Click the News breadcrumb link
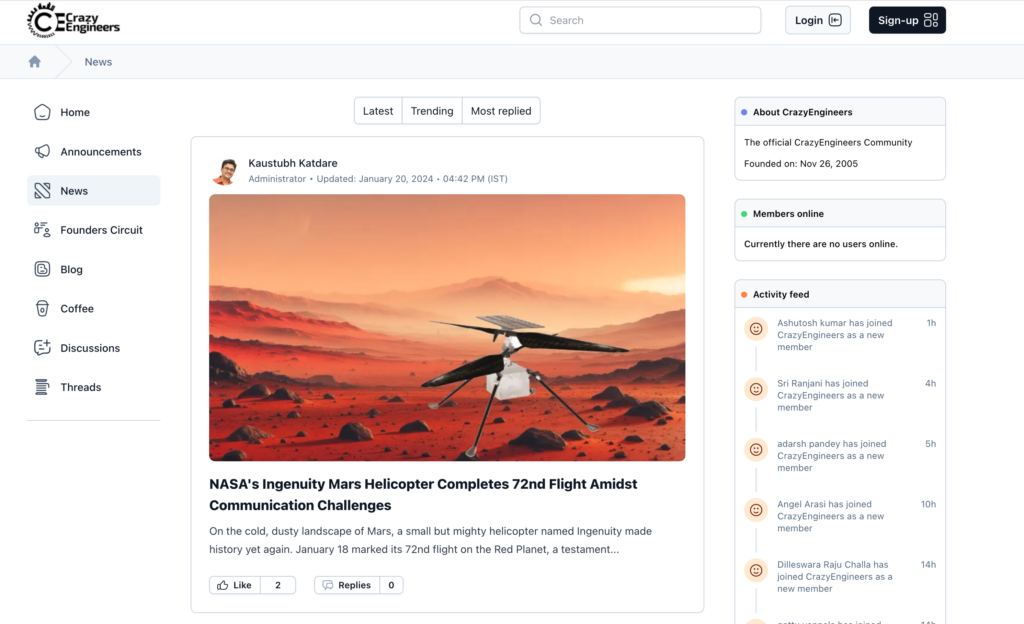Image resolution: width=1024 pixels, height=624 pixels. pyautogui.click(x=98, y=62)
